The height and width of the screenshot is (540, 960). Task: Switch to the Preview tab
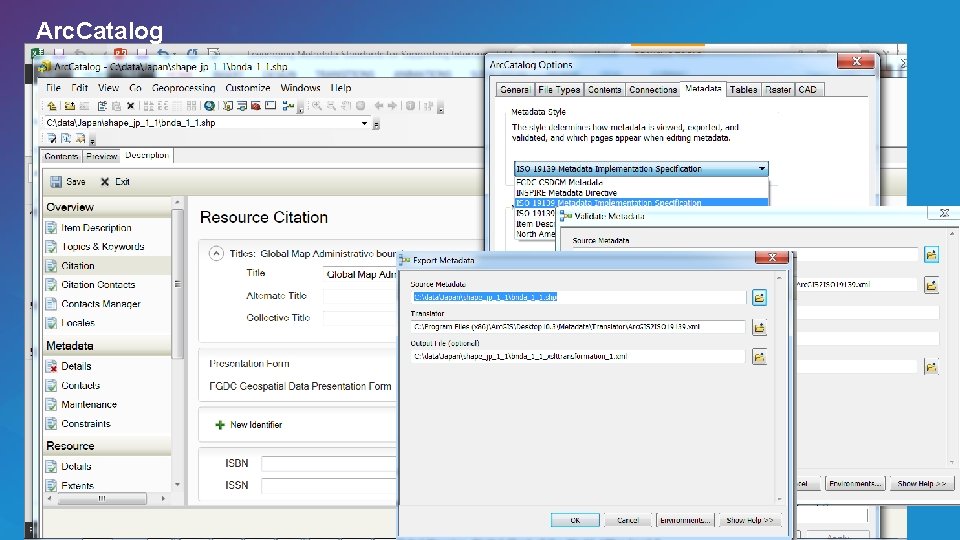click(x=101, y=156)
